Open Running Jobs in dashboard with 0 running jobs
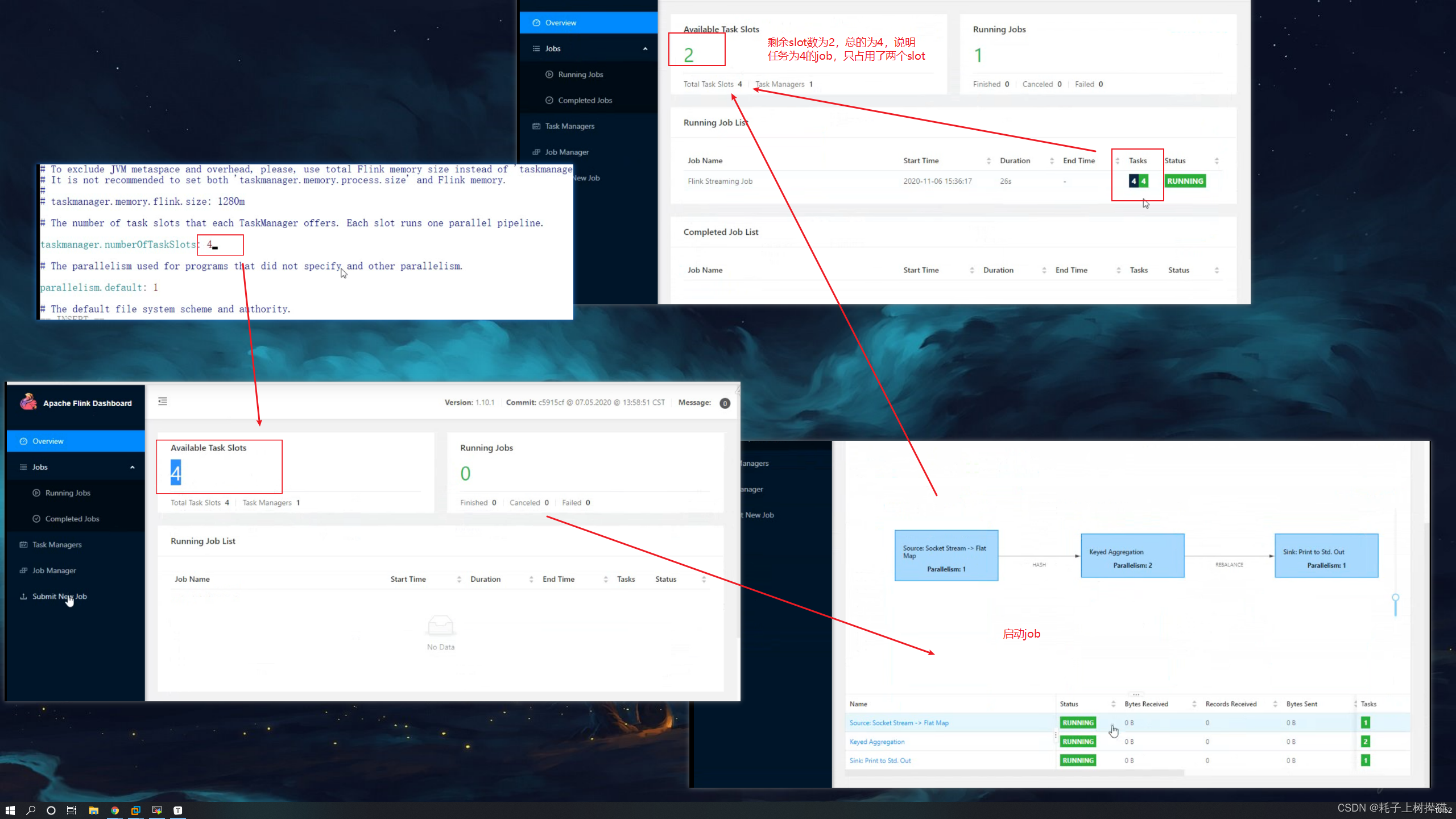Viewport: 1456px width, 819px height. pos(68,493)
